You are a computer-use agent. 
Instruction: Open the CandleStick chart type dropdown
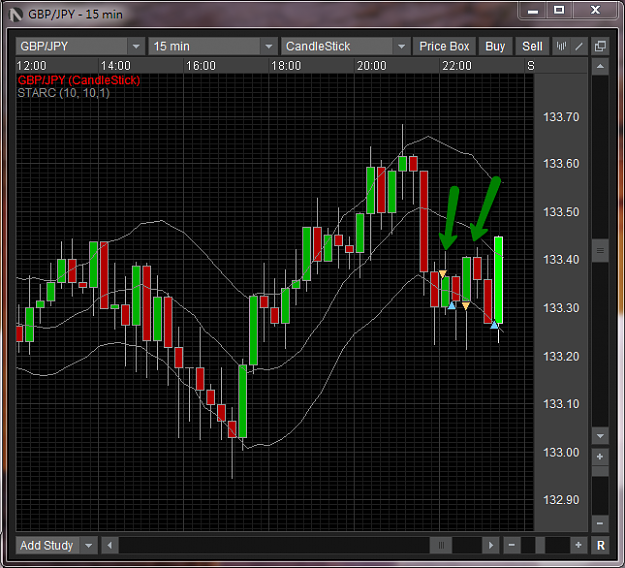click(401, 46)
